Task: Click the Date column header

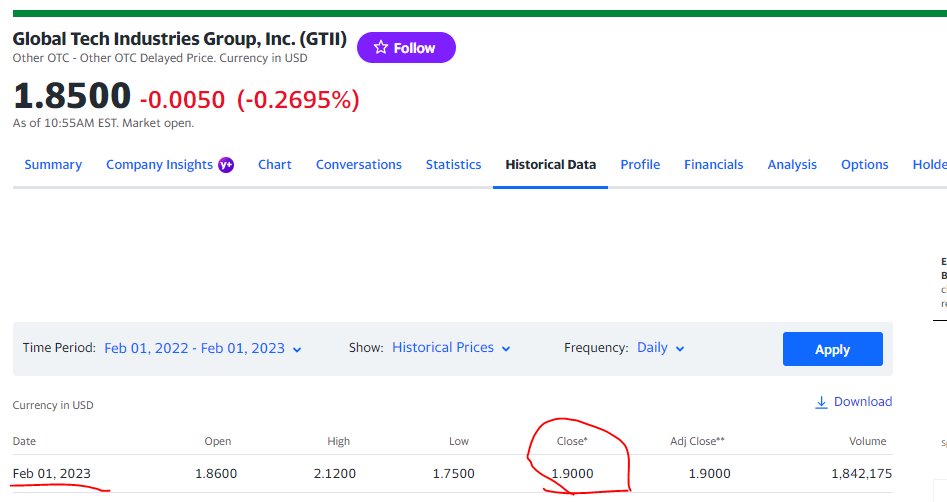Action: (x=24, y=441)
